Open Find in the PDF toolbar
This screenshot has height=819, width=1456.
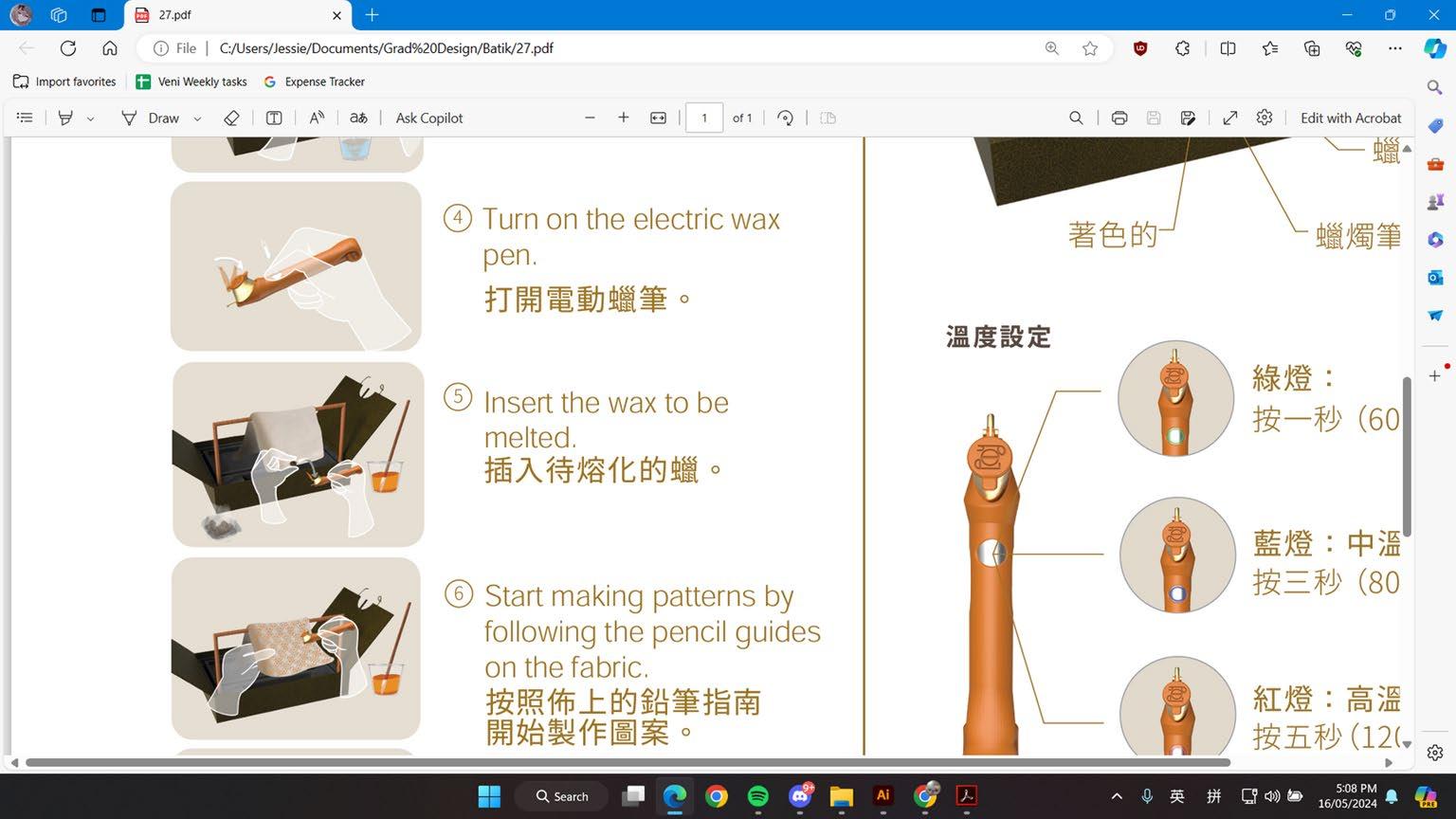(x=1076, y=118)
